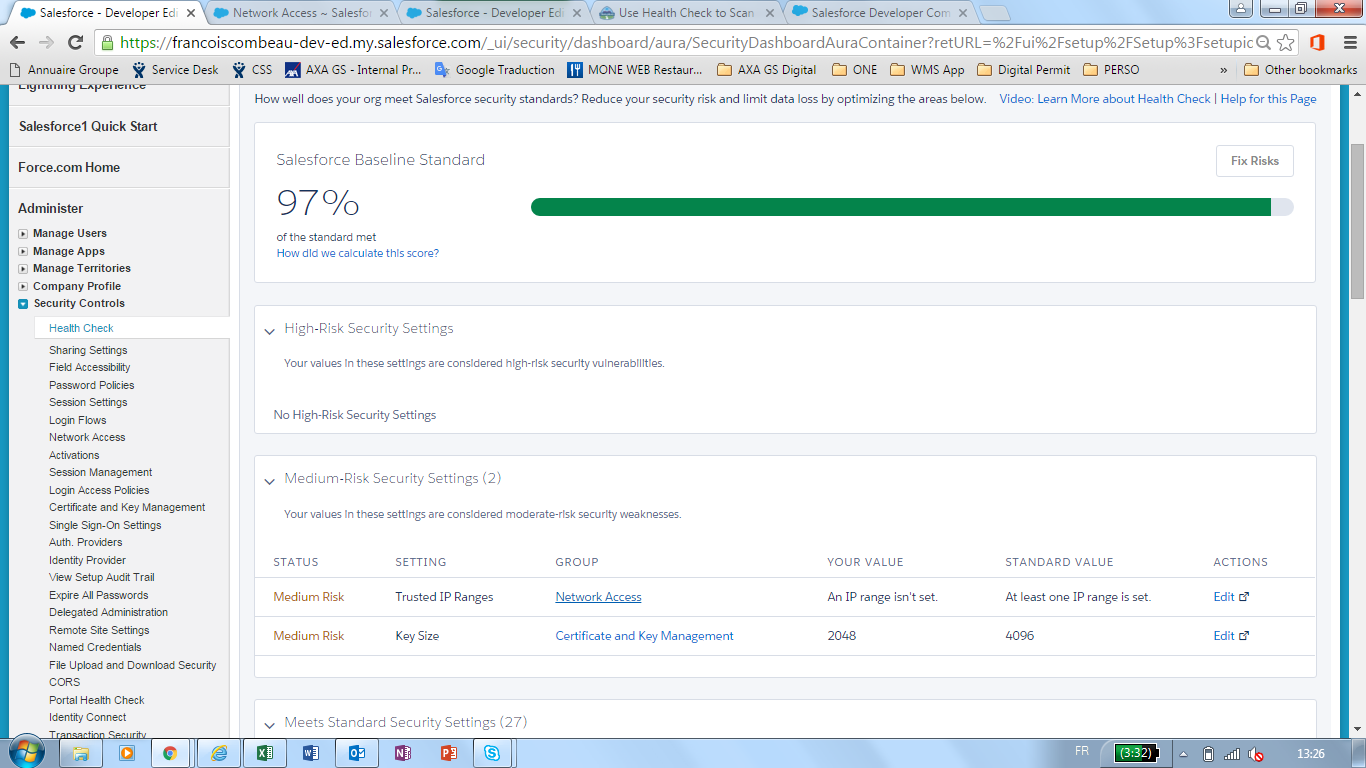
Task: Open PowerPoint from the taskbar
Action: point(448,753)
